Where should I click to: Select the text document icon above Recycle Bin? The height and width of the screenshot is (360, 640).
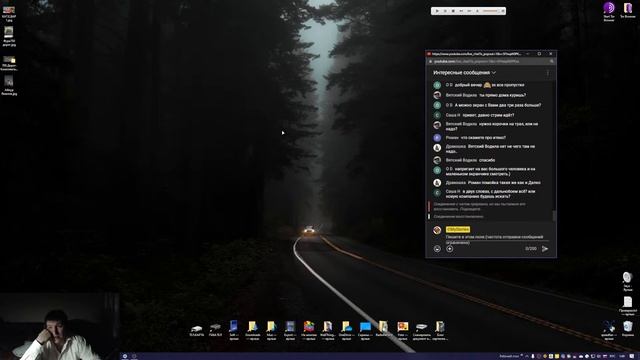point(628,306)
